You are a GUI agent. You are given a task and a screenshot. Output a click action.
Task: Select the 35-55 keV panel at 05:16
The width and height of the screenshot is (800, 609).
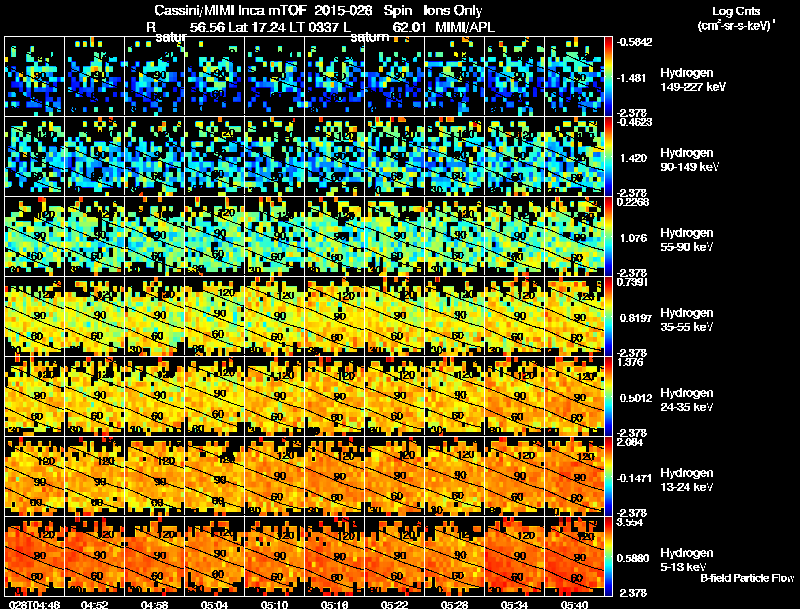[x=334, y=316]
